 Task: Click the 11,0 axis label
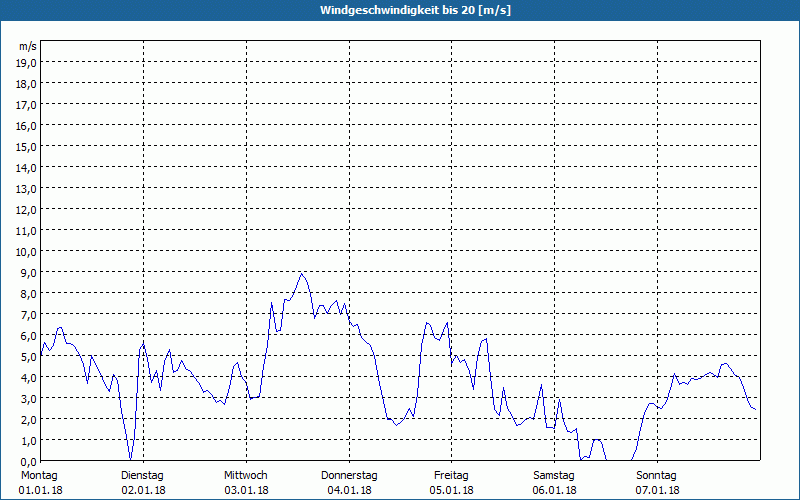click(26, 231)
